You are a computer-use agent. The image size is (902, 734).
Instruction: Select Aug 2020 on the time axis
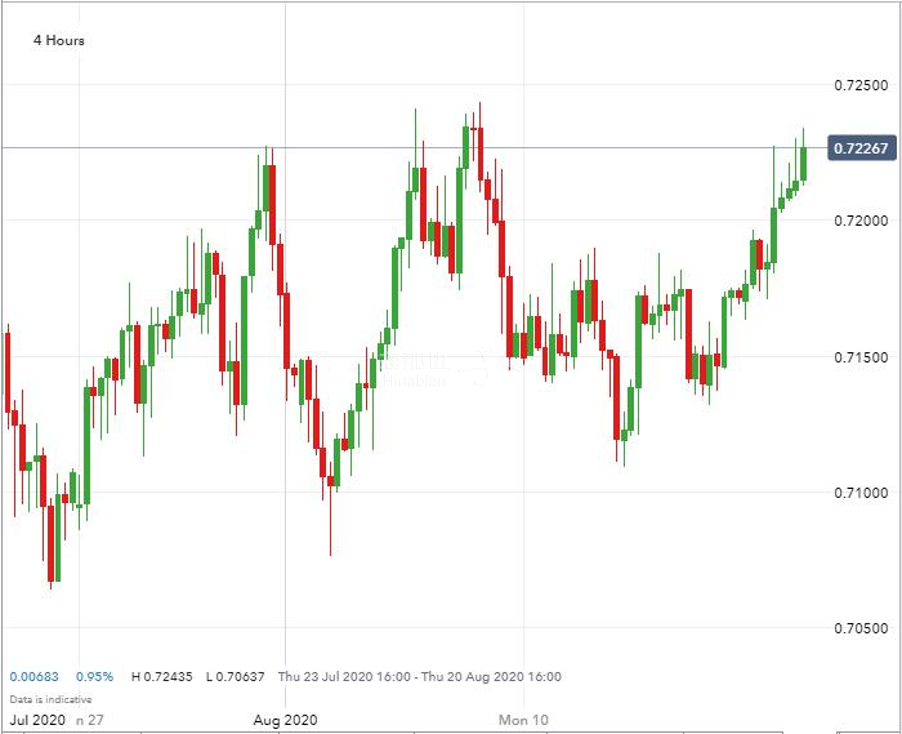click(285, 720)
